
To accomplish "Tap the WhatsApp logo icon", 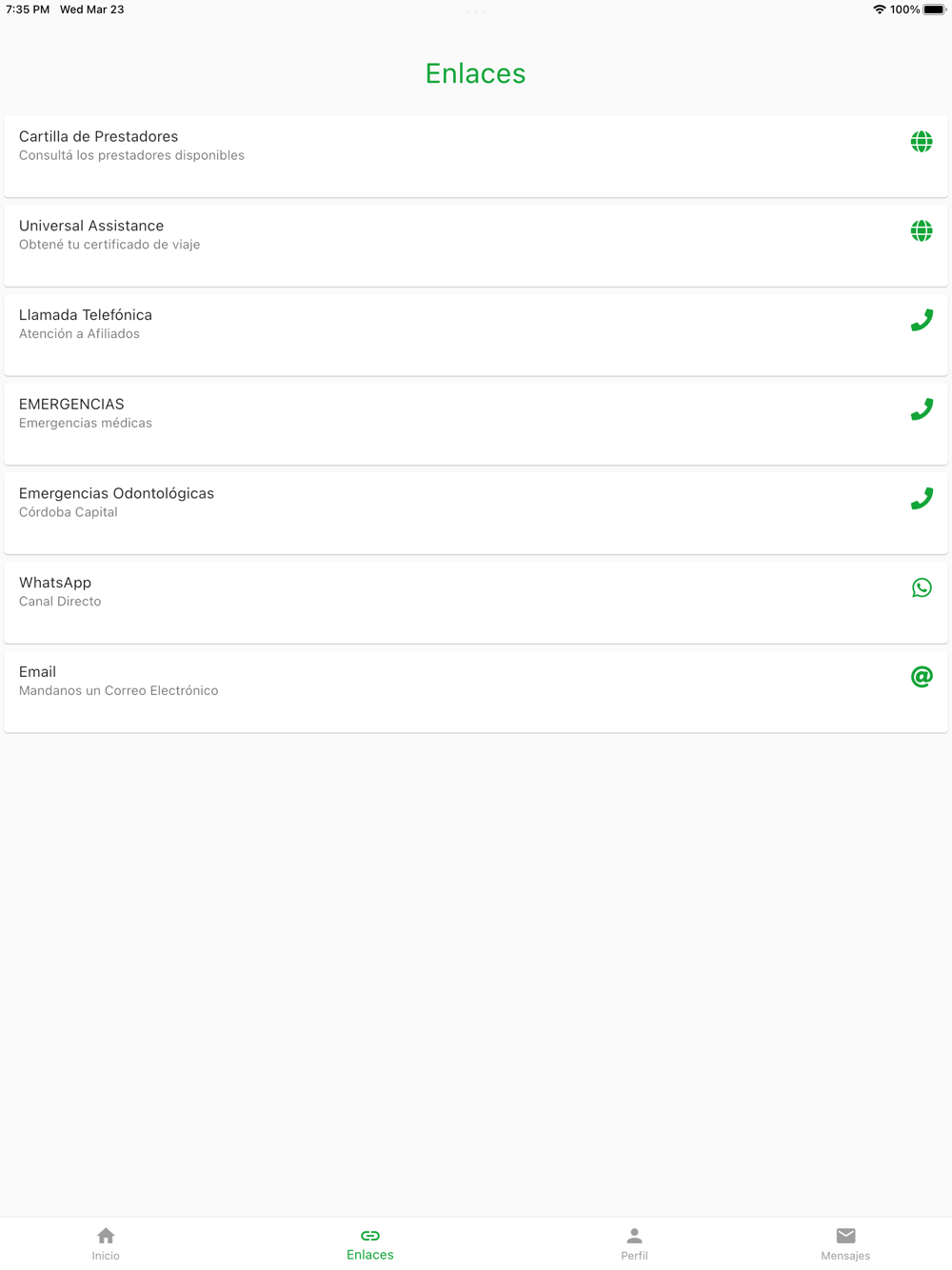I will point(921,588).
